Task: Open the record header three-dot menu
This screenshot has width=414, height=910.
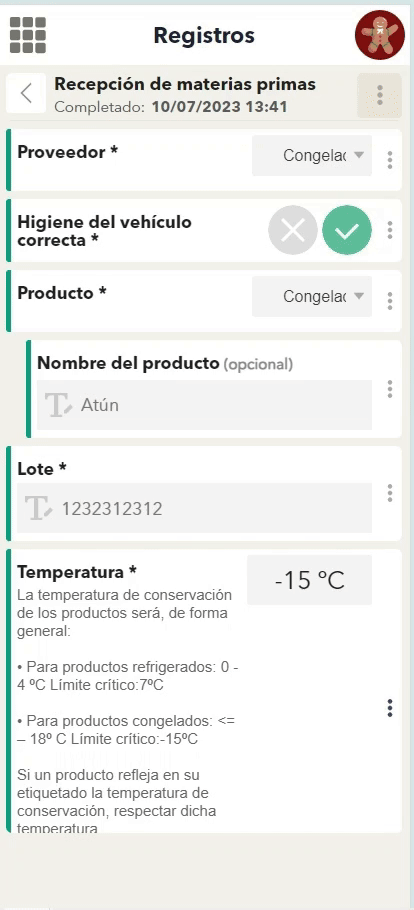Action: coord(380,95)
